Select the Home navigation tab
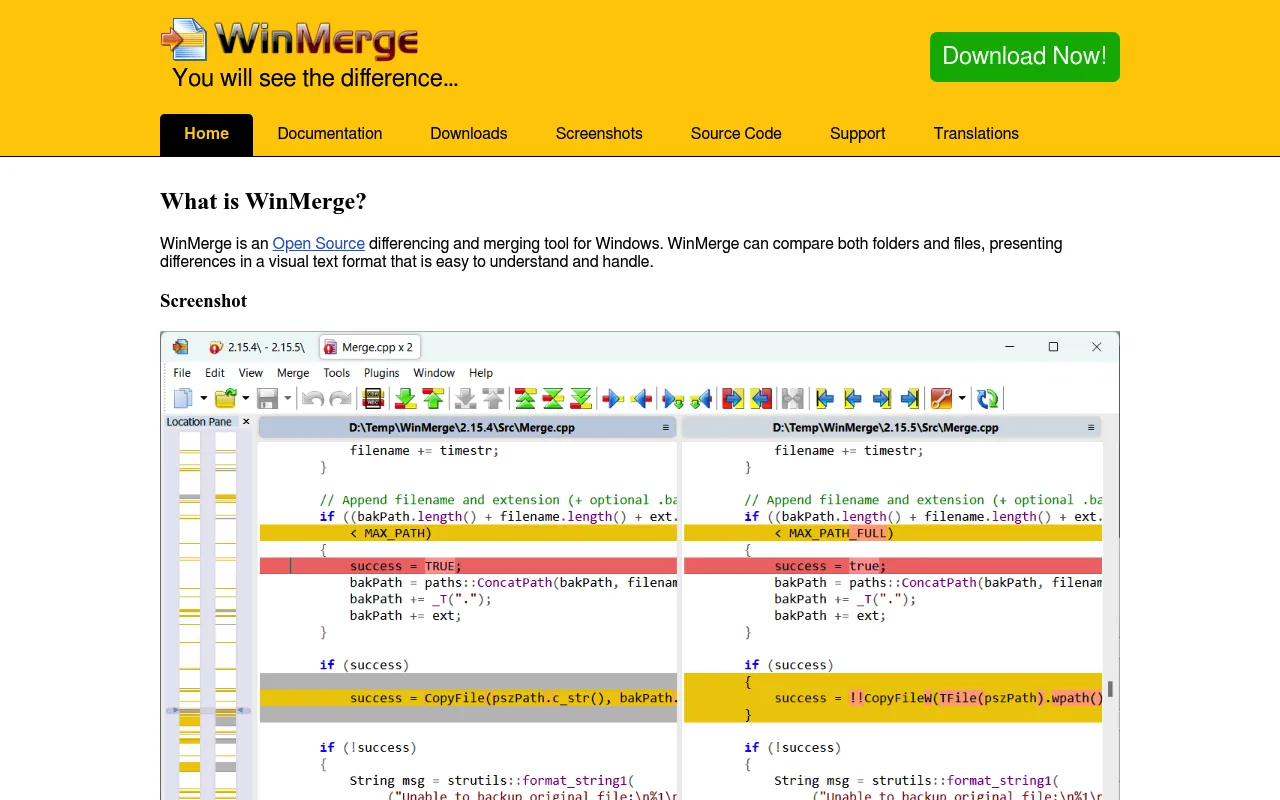 point(206,134)
